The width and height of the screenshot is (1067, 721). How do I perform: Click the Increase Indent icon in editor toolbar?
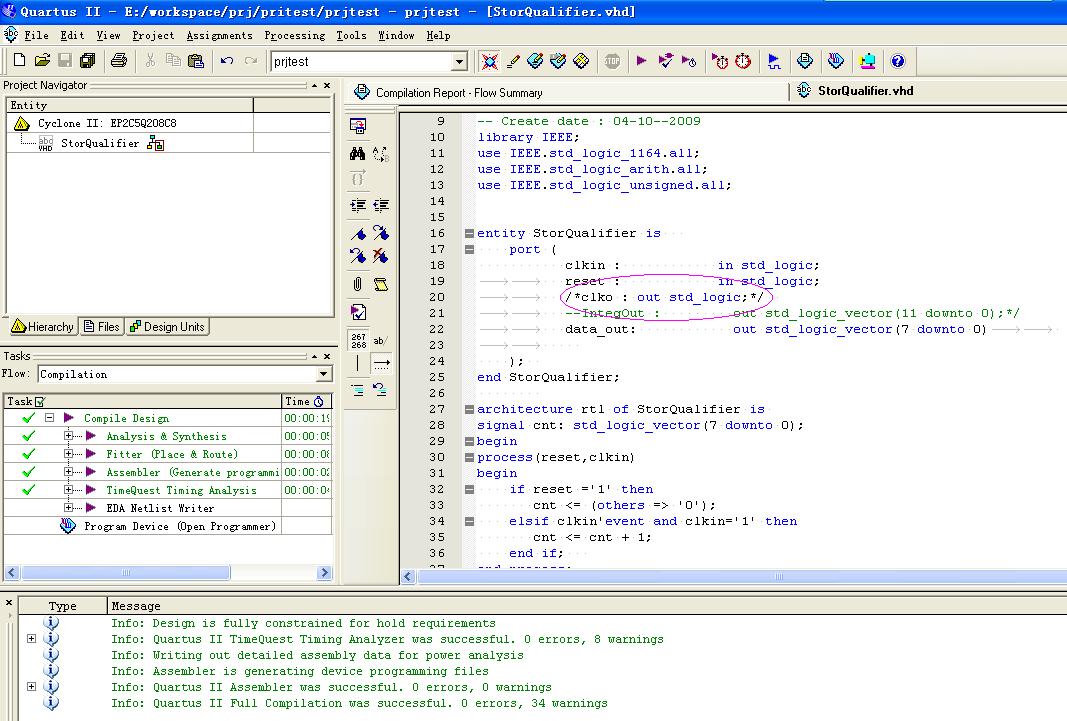pos(358,205)
